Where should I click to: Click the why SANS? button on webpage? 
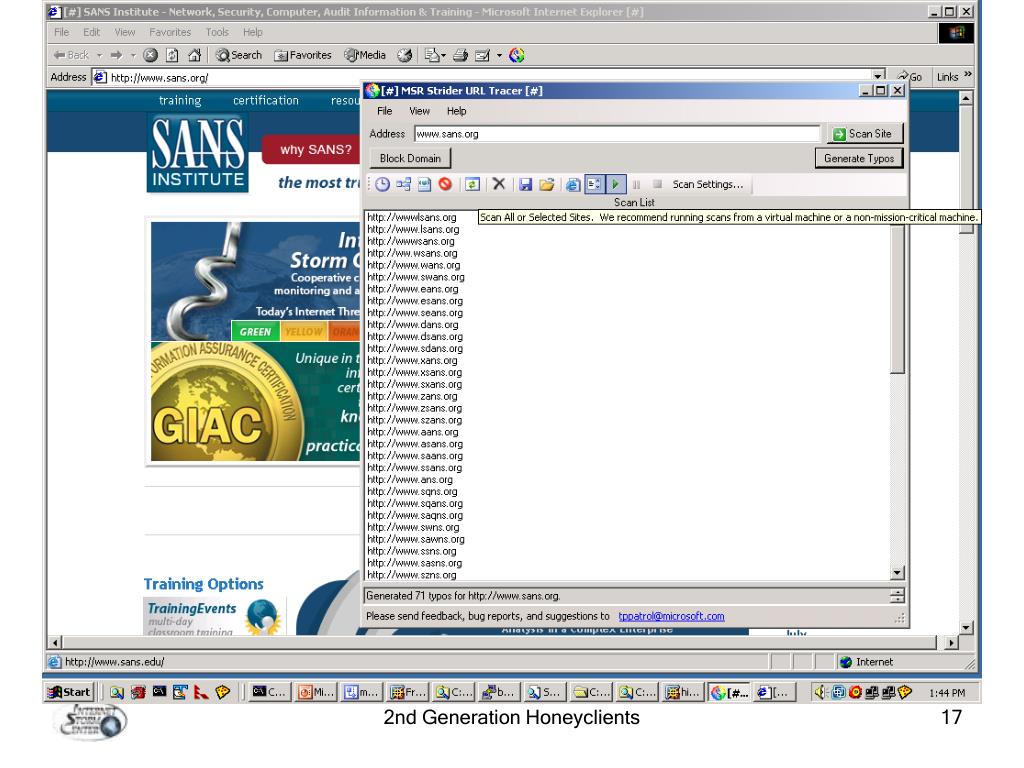click(x=311, y=150)
